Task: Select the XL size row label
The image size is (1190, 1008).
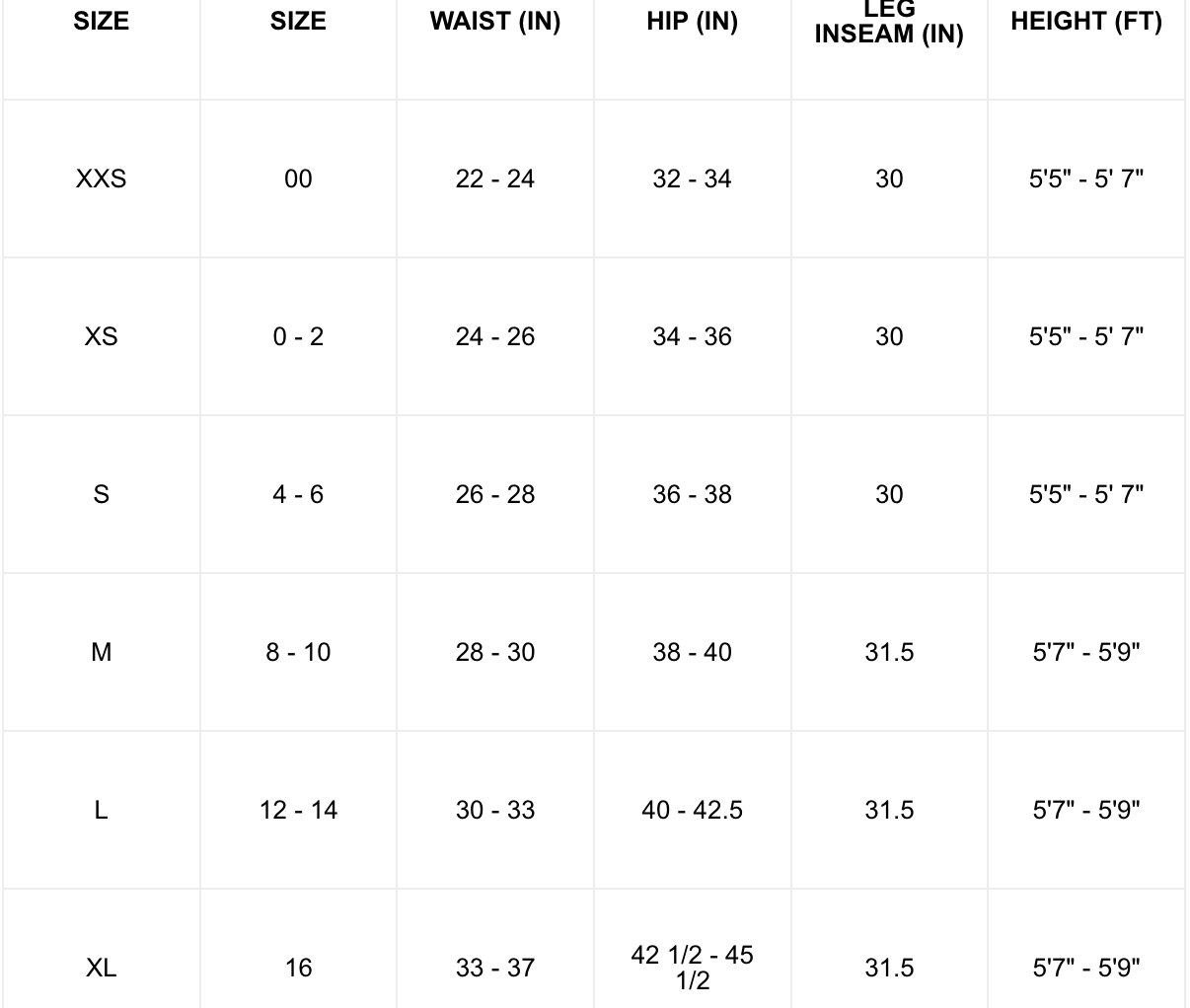Action: click(x=101, y=968)
